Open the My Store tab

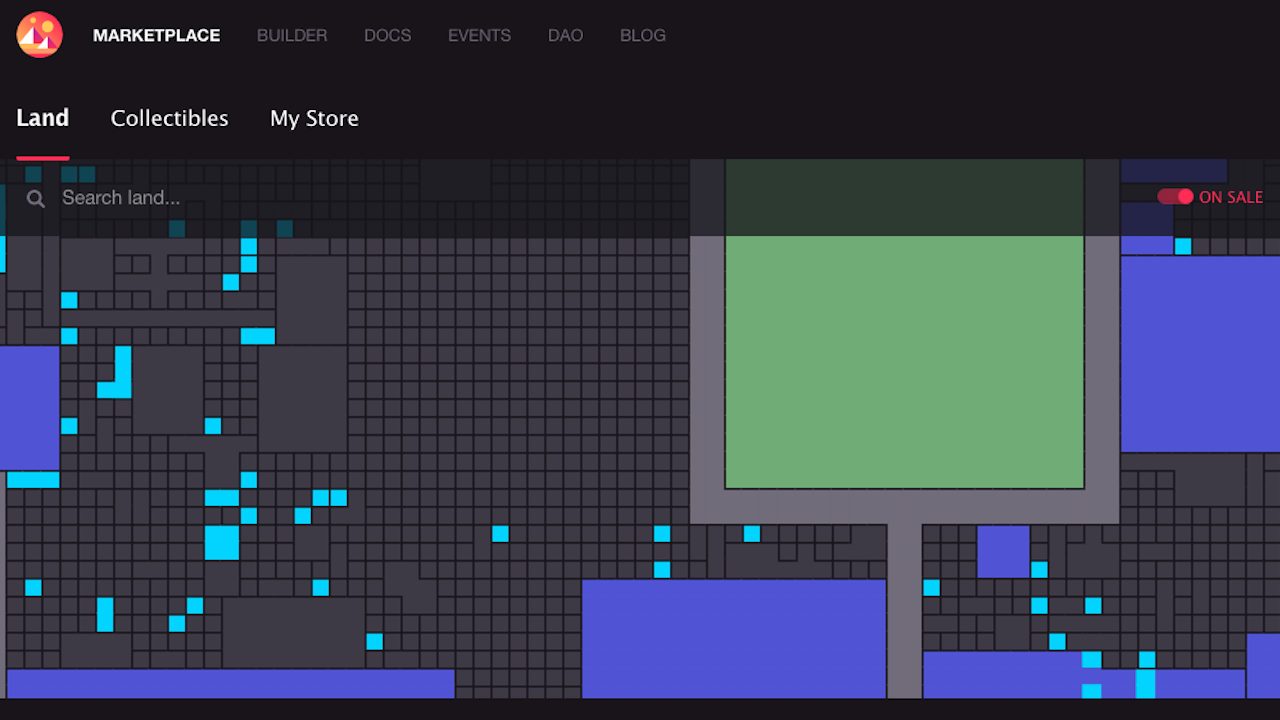(314, 118)
